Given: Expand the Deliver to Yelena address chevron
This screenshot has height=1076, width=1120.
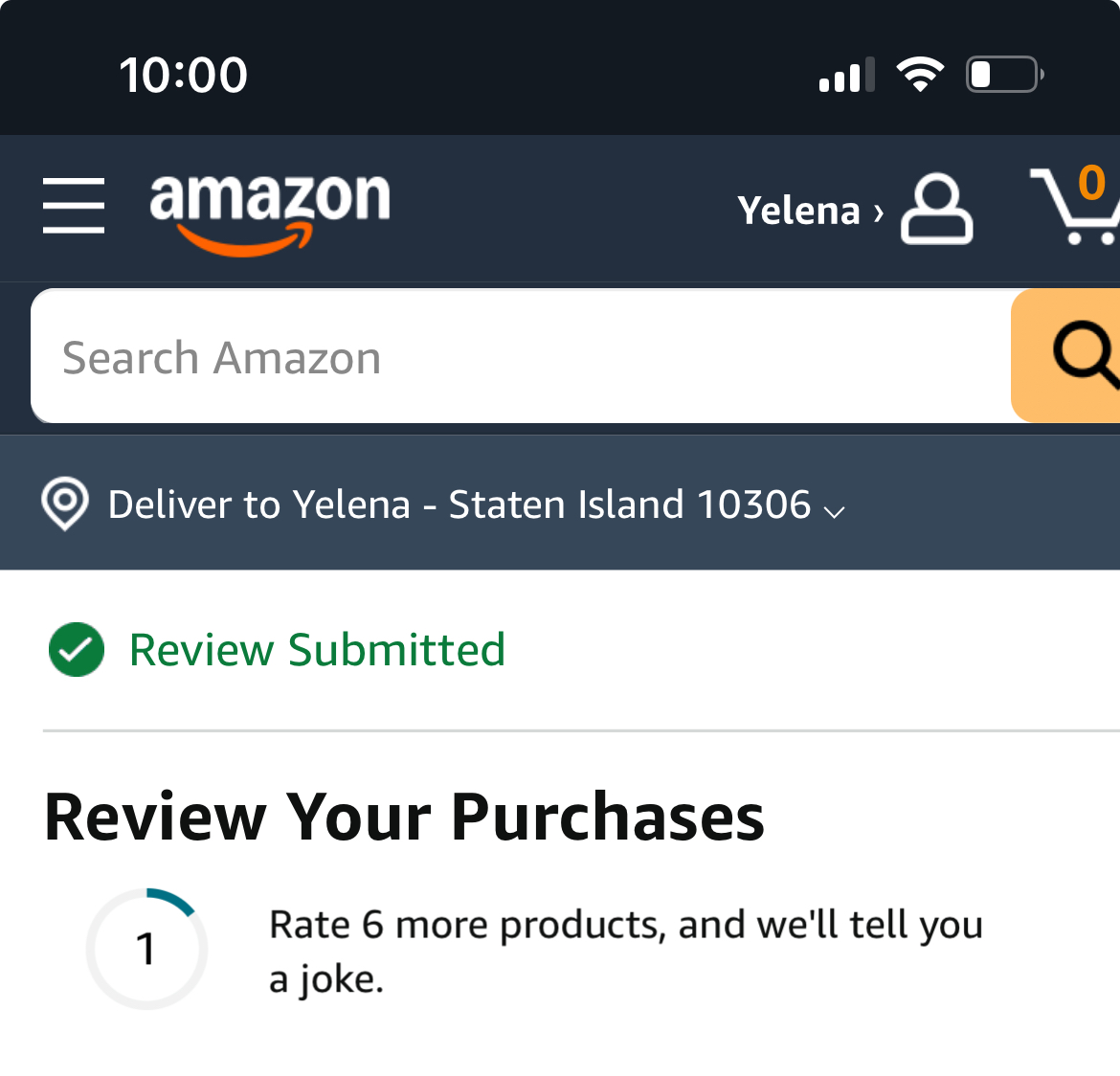Looking at the screenshot, I should 835,511.
